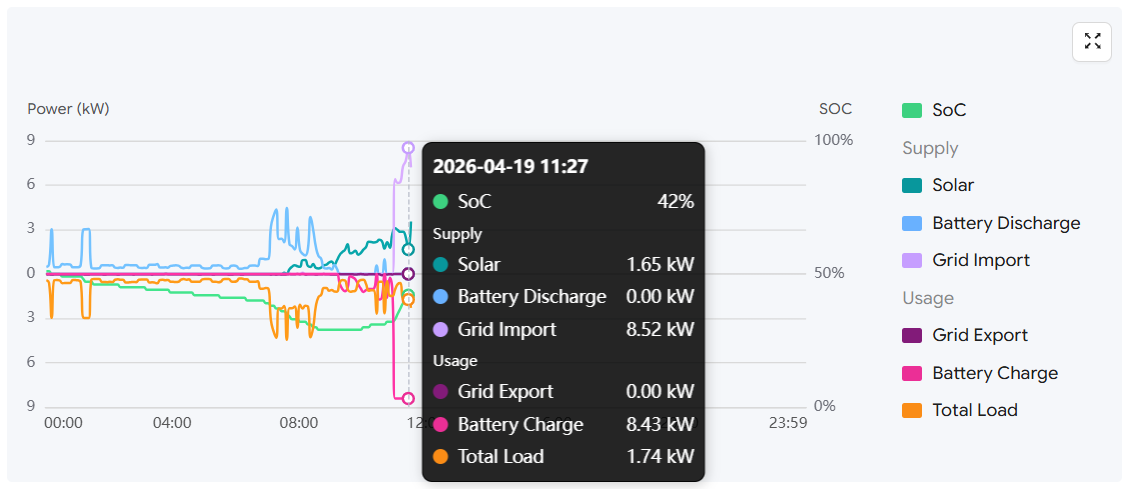
Task: Toggle Battery Charge legend label text
Action: [995, 373]
